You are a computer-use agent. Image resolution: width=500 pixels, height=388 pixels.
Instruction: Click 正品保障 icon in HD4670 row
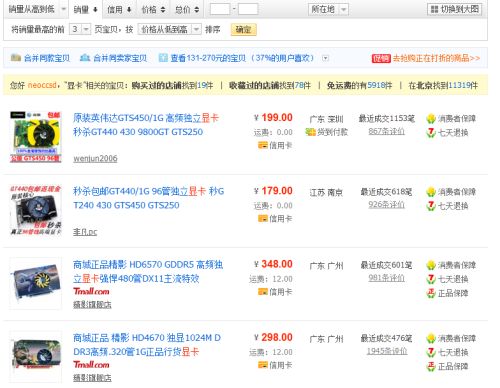(431, 367)
